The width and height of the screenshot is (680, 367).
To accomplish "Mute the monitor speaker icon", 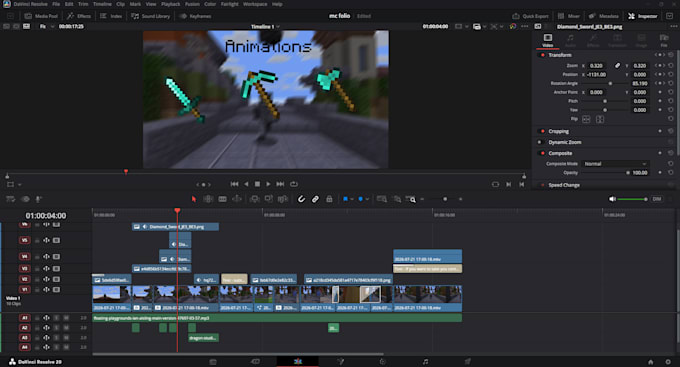I will click(x=612, y=199).
